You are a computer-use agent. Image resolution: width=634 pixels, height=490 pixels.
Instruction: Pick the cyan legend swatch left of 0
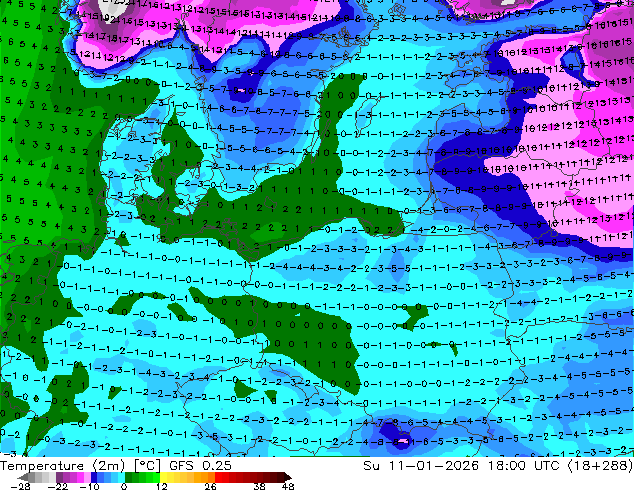pyautogui.click(x=121, y=477)
